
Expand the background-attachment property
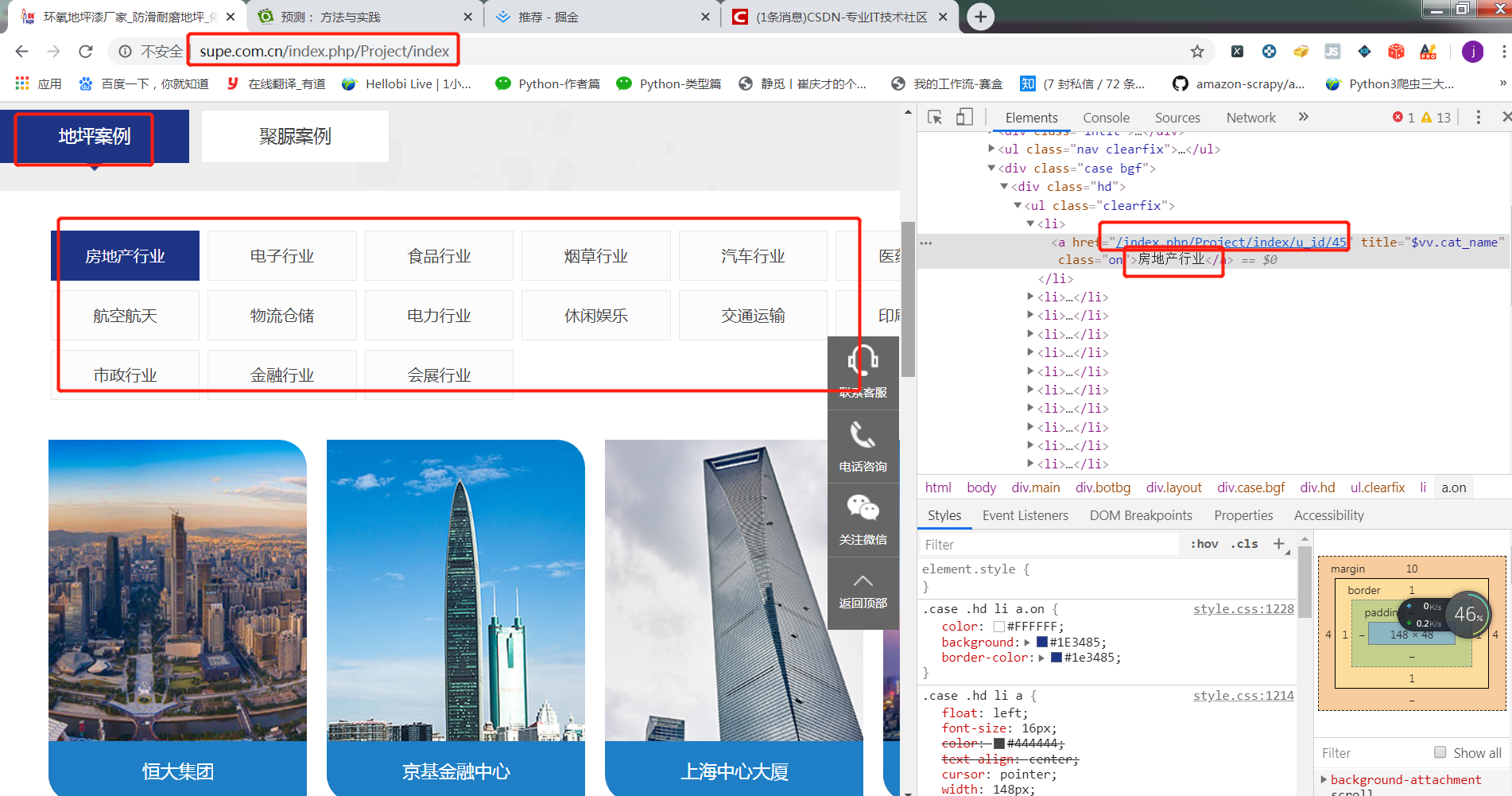[1324, 779]
